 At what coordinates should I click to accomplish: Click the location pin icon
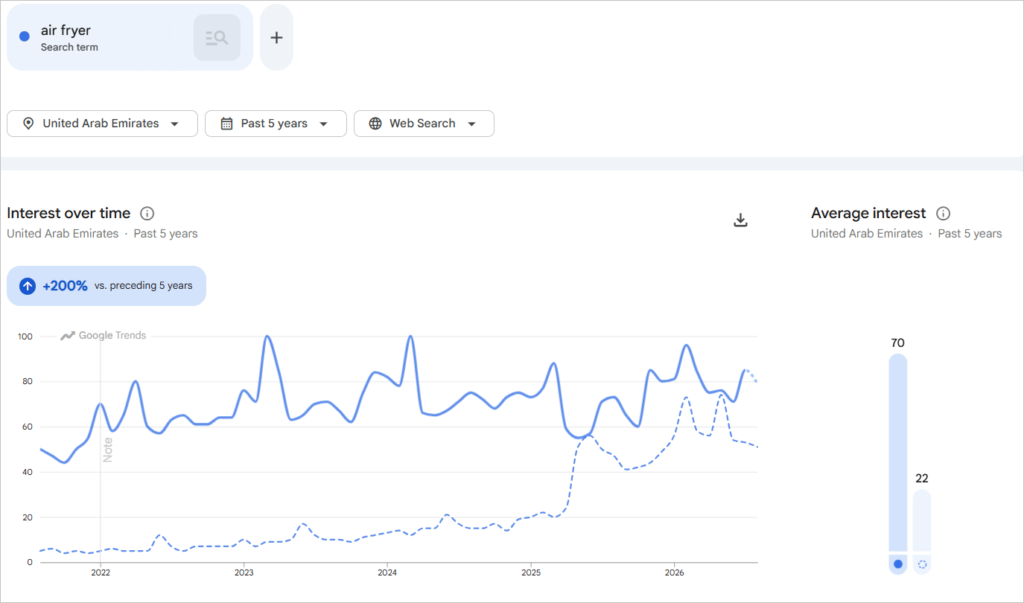tap(28, 123)
